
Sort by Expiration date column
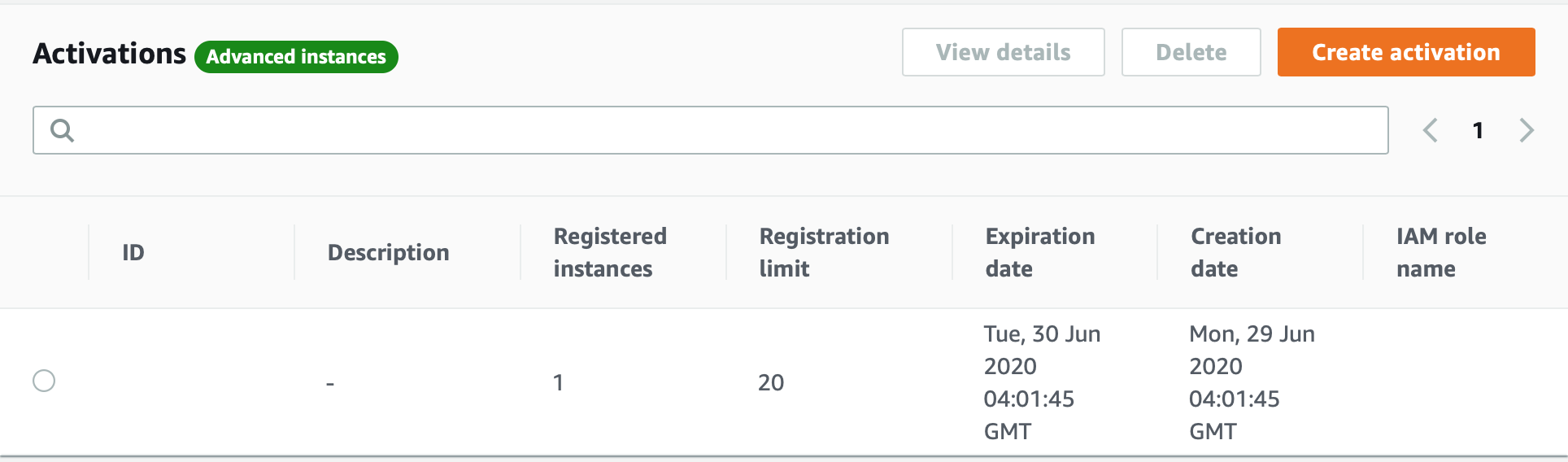tap(1040, 252)
